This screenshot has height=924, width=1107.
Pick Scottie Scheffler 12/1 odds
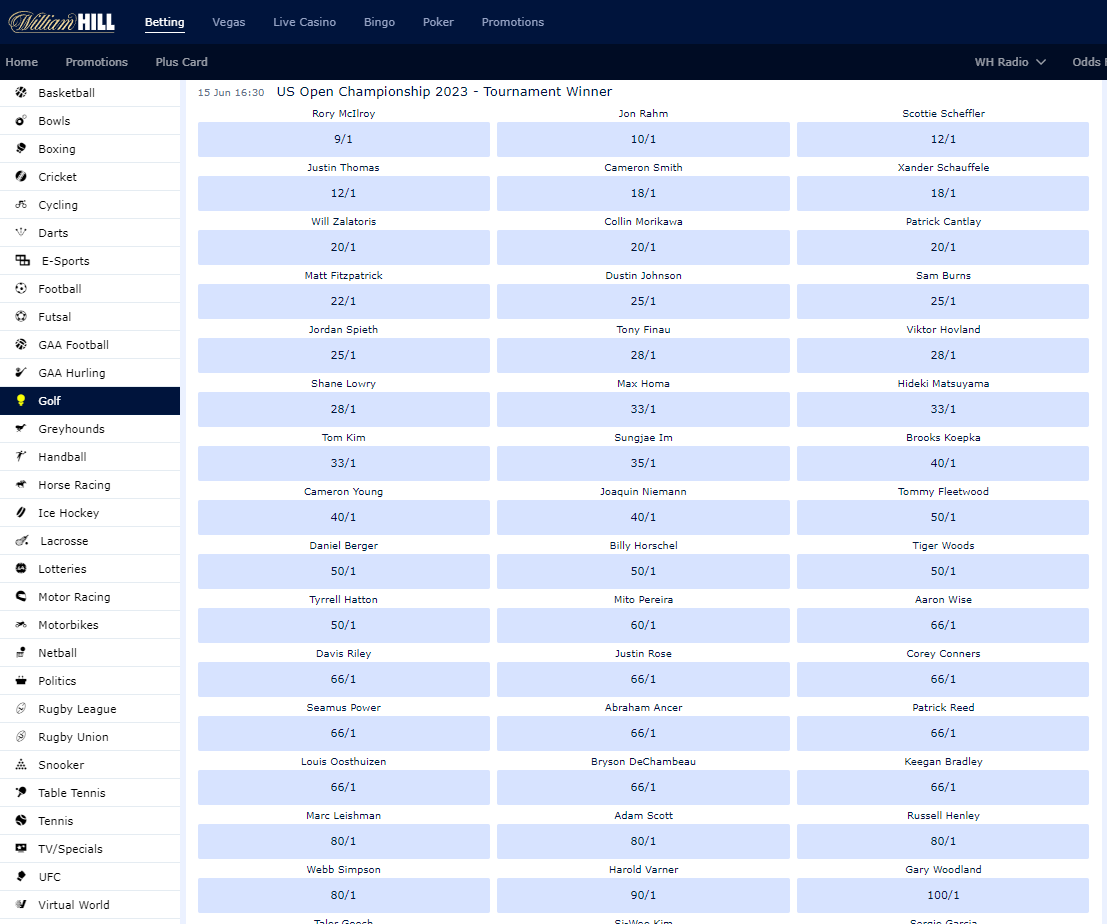[x=943, y=139]
